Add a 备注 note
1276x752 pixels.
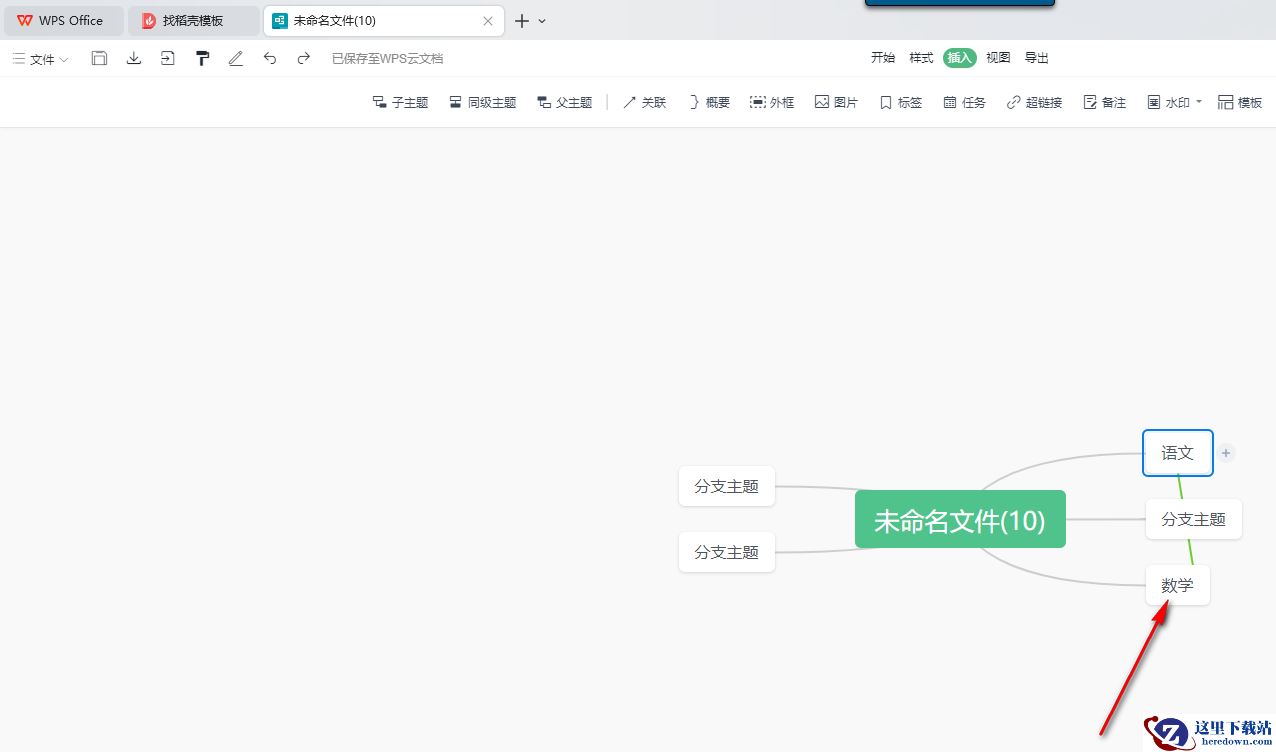[x=1104, y=102]
